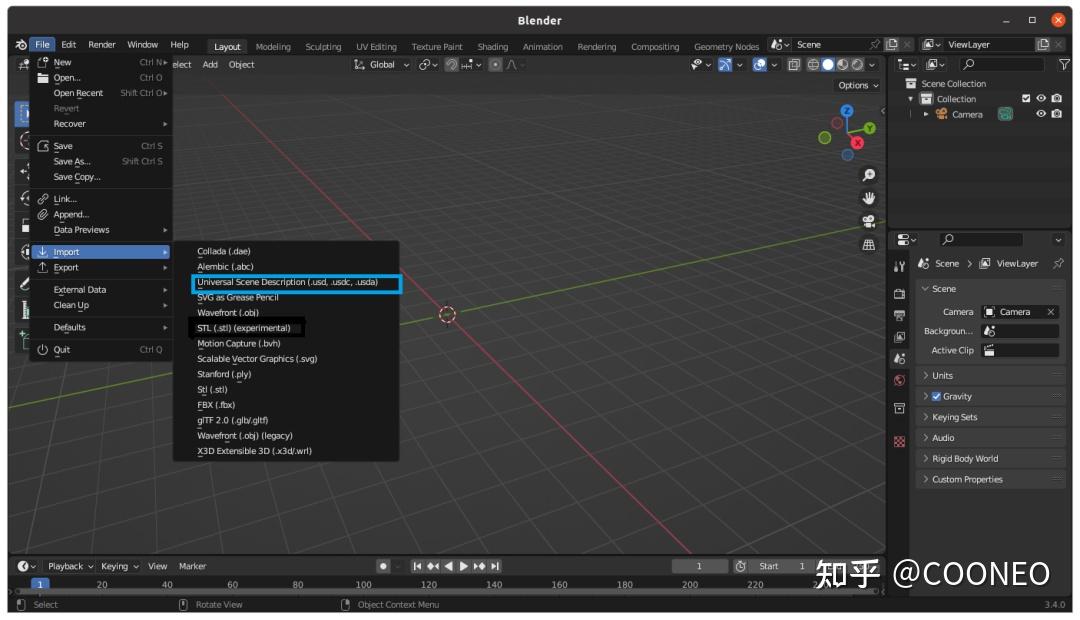Toggle auto keying record button
The height and width of the screenshot is (620, 1080).
coord(384,566)
